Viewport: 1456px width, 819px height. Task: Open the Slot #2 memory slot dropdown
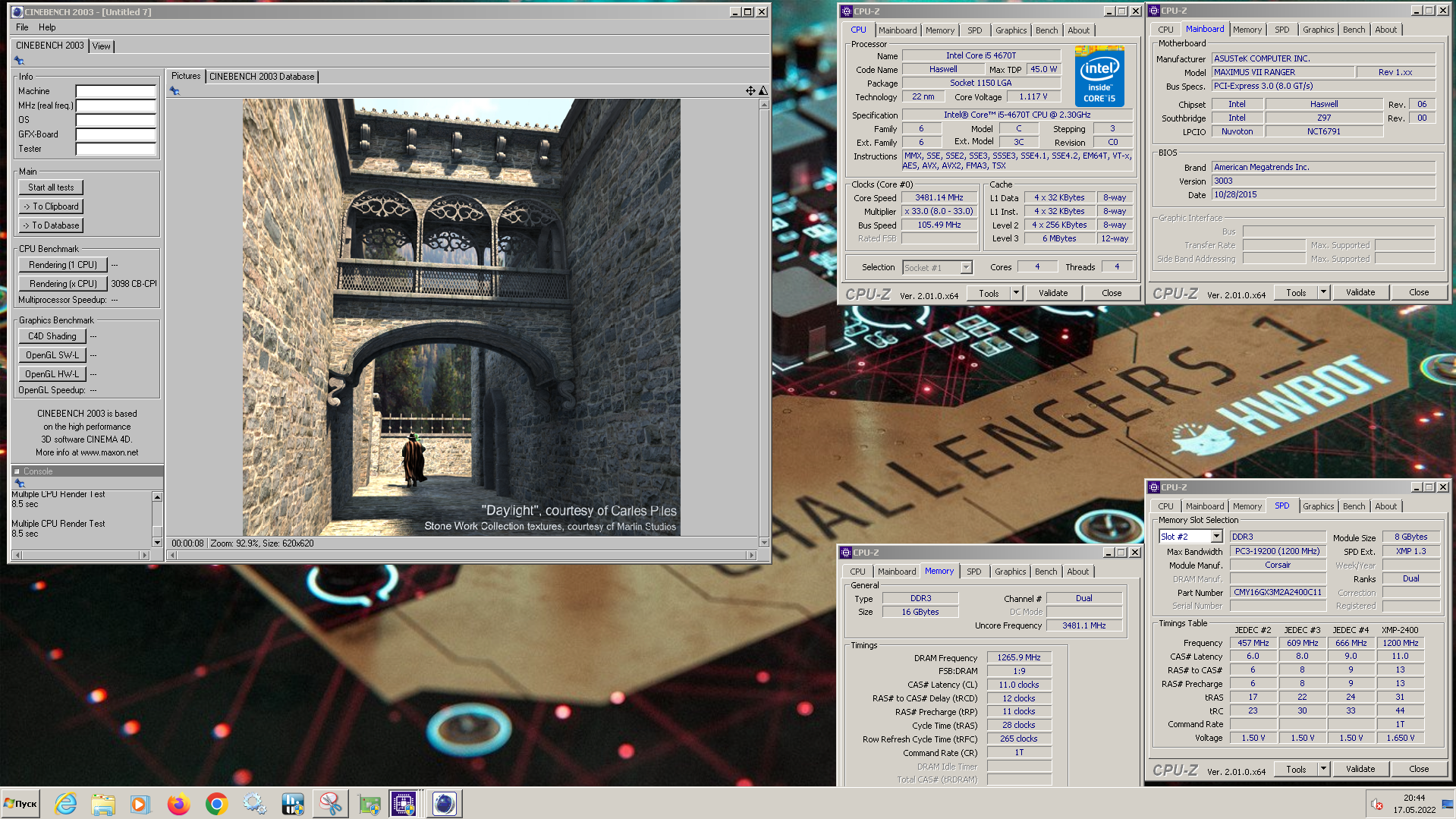coord(1216,537)
